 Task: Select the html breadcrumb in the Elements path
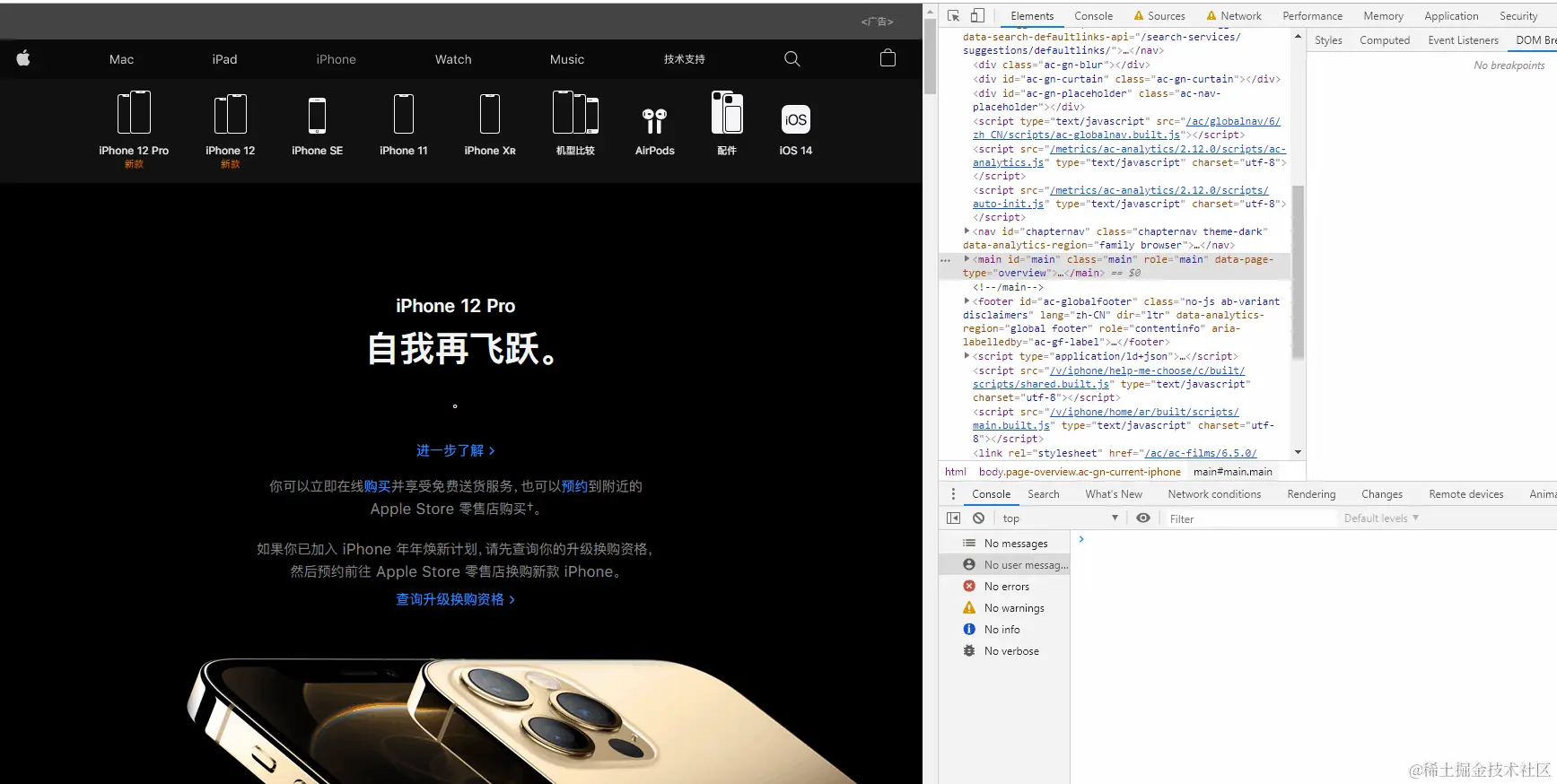[956, 472]
